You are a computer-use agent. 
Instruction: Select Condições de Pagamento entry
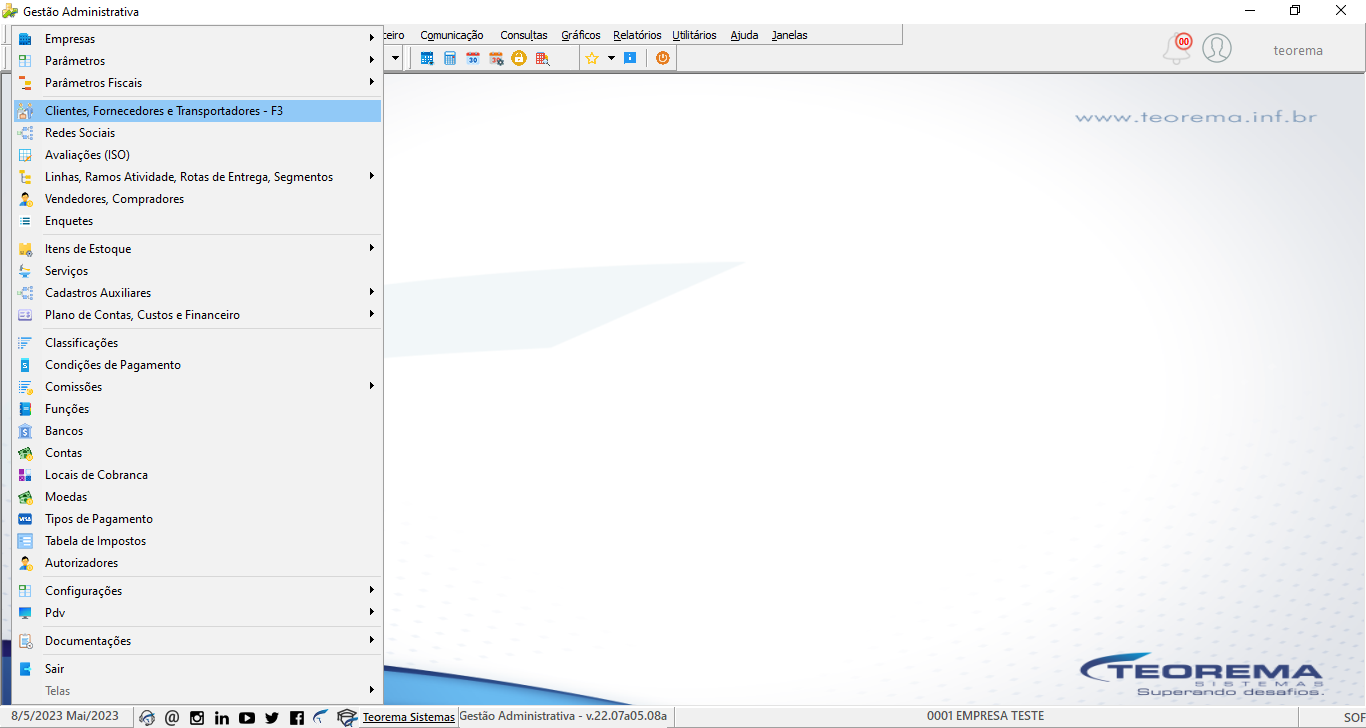pos(197,365)
